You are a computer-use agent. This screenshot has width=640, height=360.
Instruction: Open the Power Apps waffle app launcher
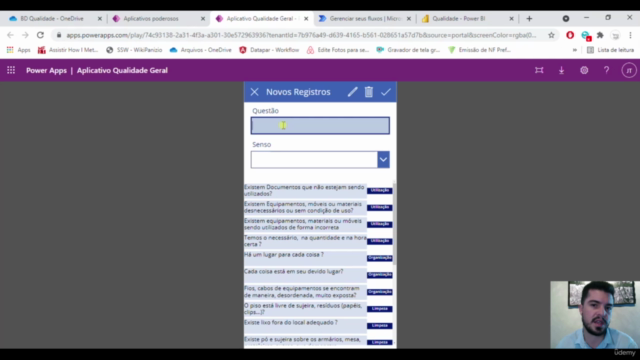(x=11, y=70)
